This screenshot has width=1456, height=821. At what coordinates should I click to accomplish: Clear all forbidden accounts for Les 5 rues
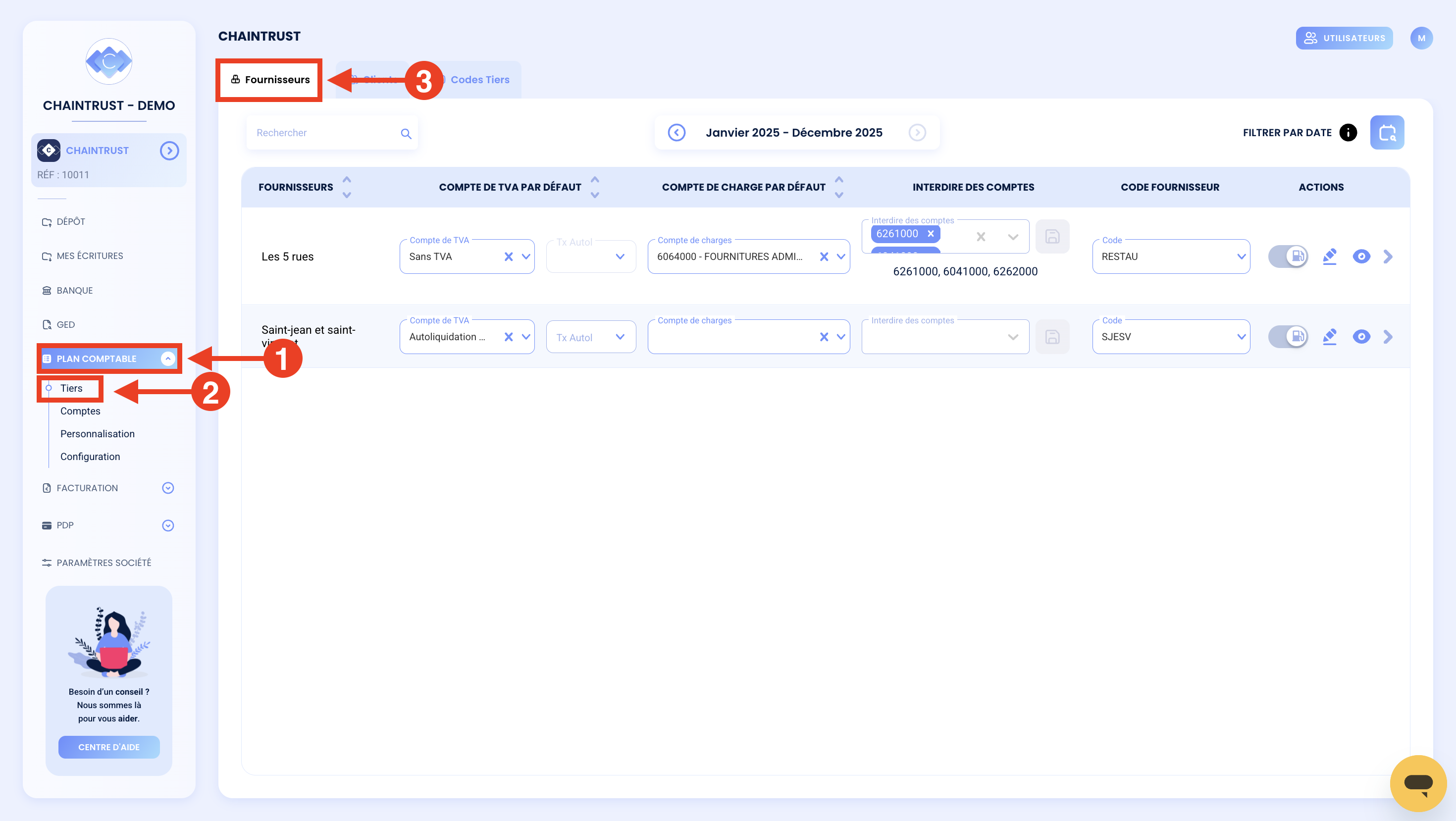[981, 237]
